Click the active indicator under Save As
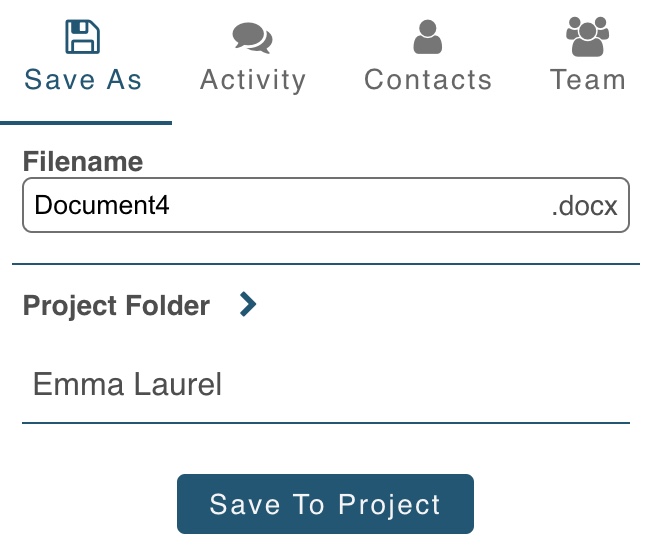This screenshot has height=552, width=652. (86, 122)
